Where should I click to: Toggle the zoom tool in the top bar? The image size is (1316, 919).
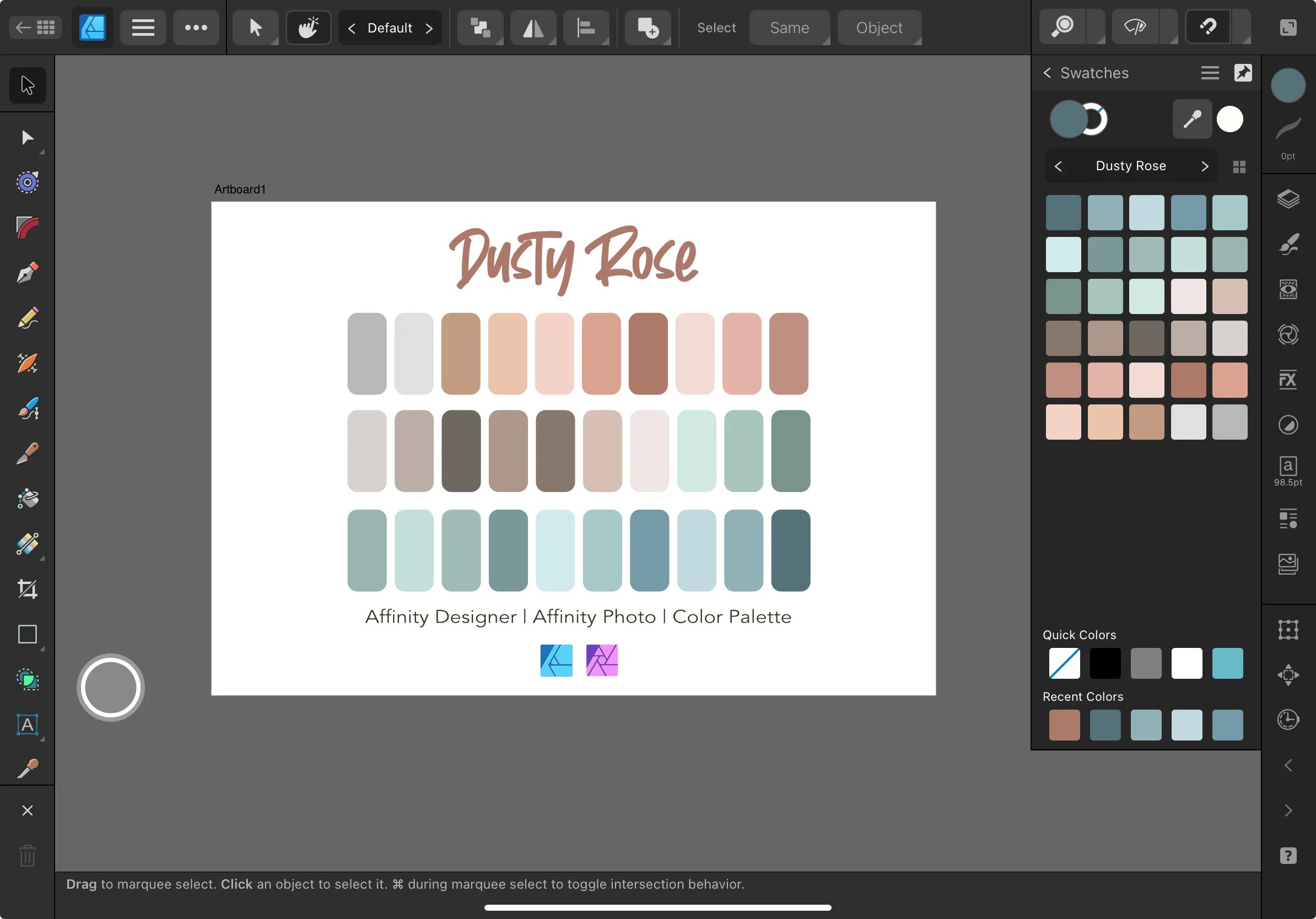(1064, 26)
